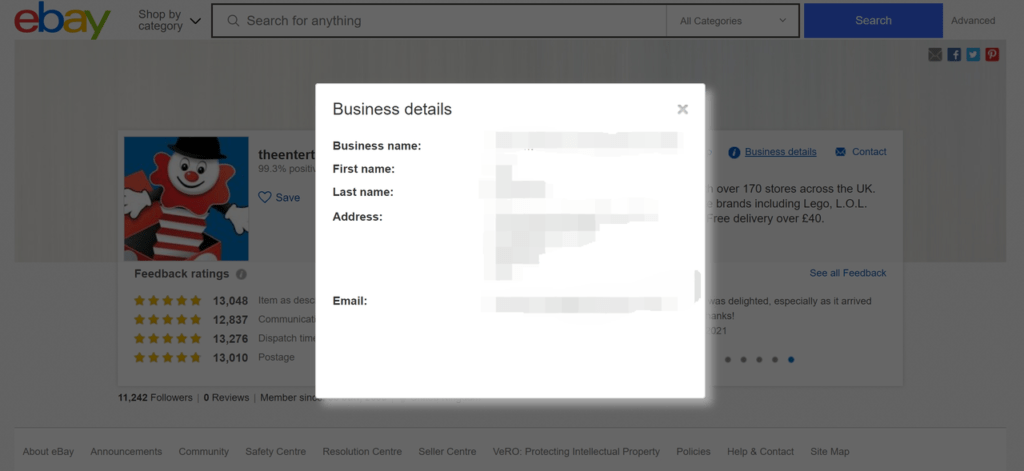Screen dimensions: 1024x471
Task: Click the Feedback ratings info icon
Action: tap(241, 274)
